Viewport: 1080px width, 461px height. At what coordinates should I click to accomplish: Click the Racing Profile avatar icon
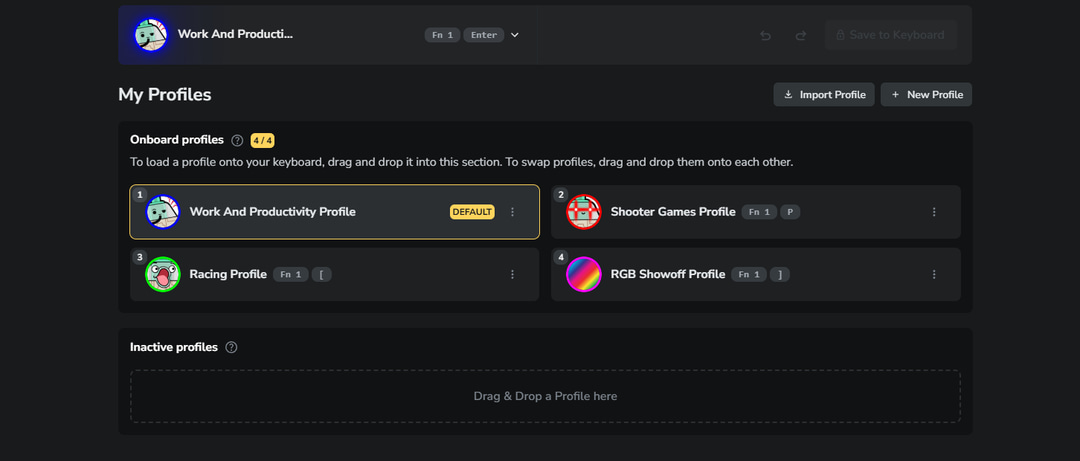click(x=162, y=274)
